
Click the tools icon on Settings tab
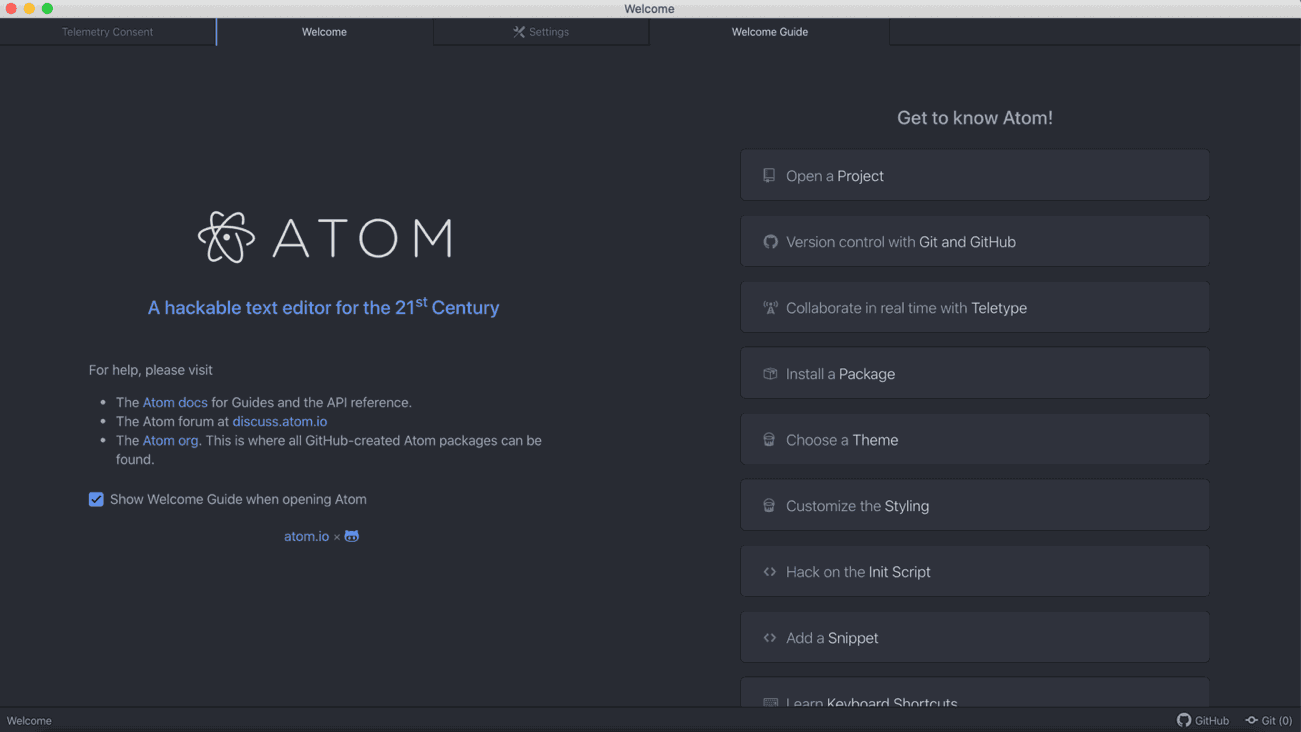pos(519,32)
